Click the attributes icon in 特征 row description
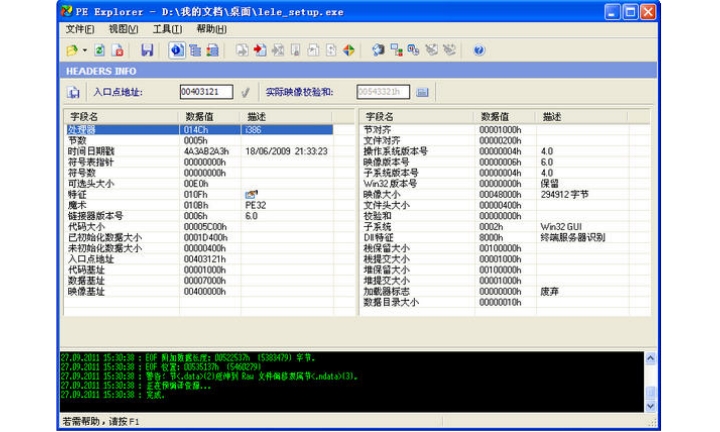 point(251,195)
